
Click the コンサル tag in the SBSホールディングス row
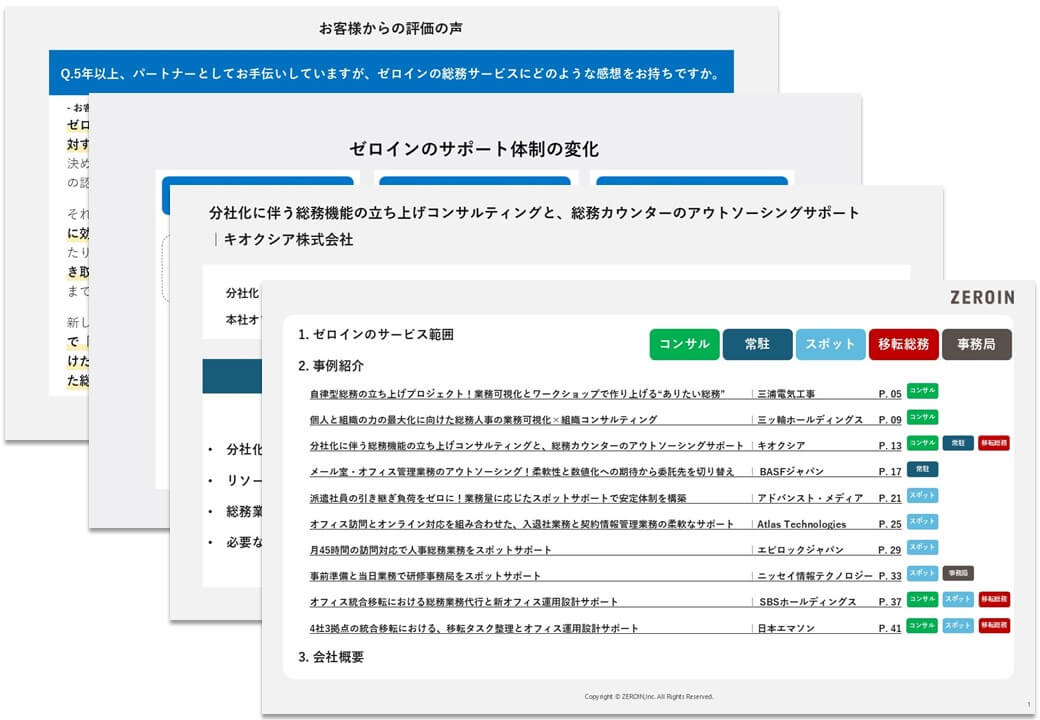[x=922, y=599]
